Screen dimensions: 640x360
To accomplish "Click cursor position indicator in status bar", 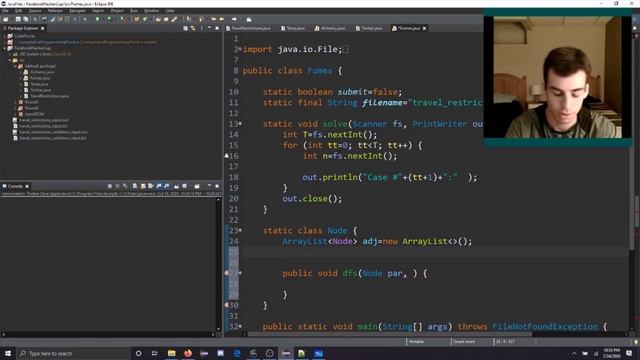I will coord(505,341).
